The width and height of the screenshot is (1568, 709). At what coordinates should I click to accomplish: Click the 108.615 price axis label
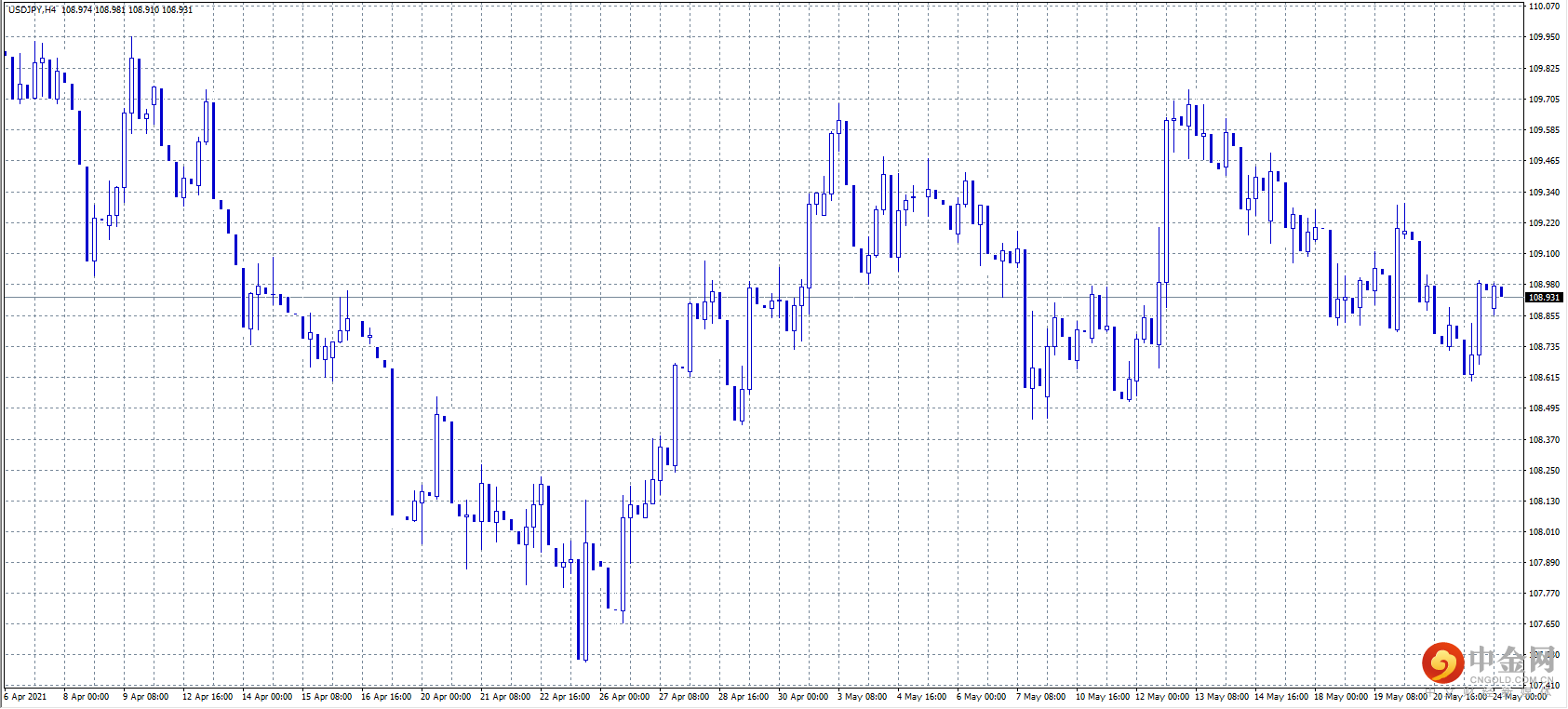point(1545,378)
